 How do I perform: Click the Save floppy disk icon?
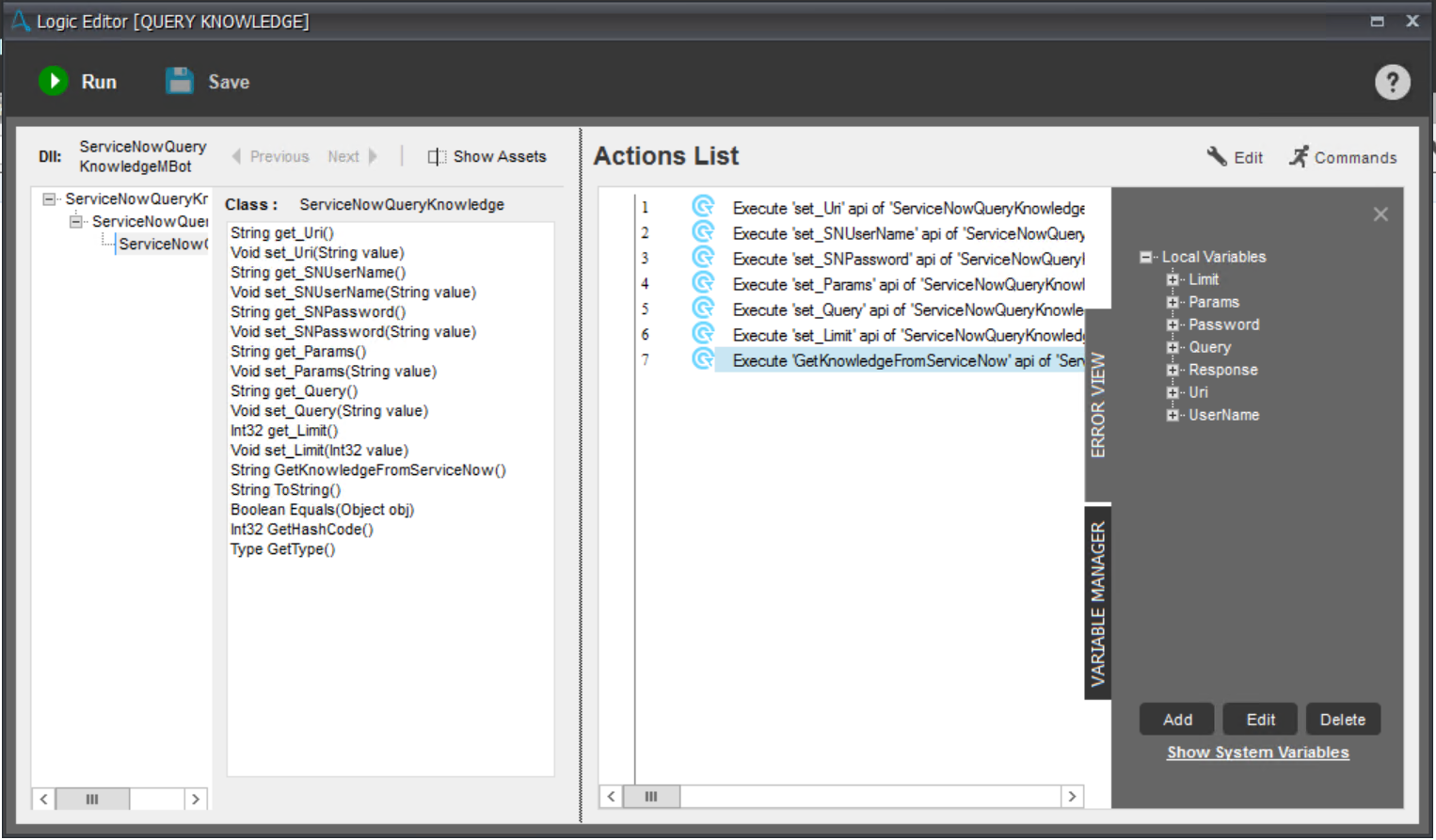179,81
